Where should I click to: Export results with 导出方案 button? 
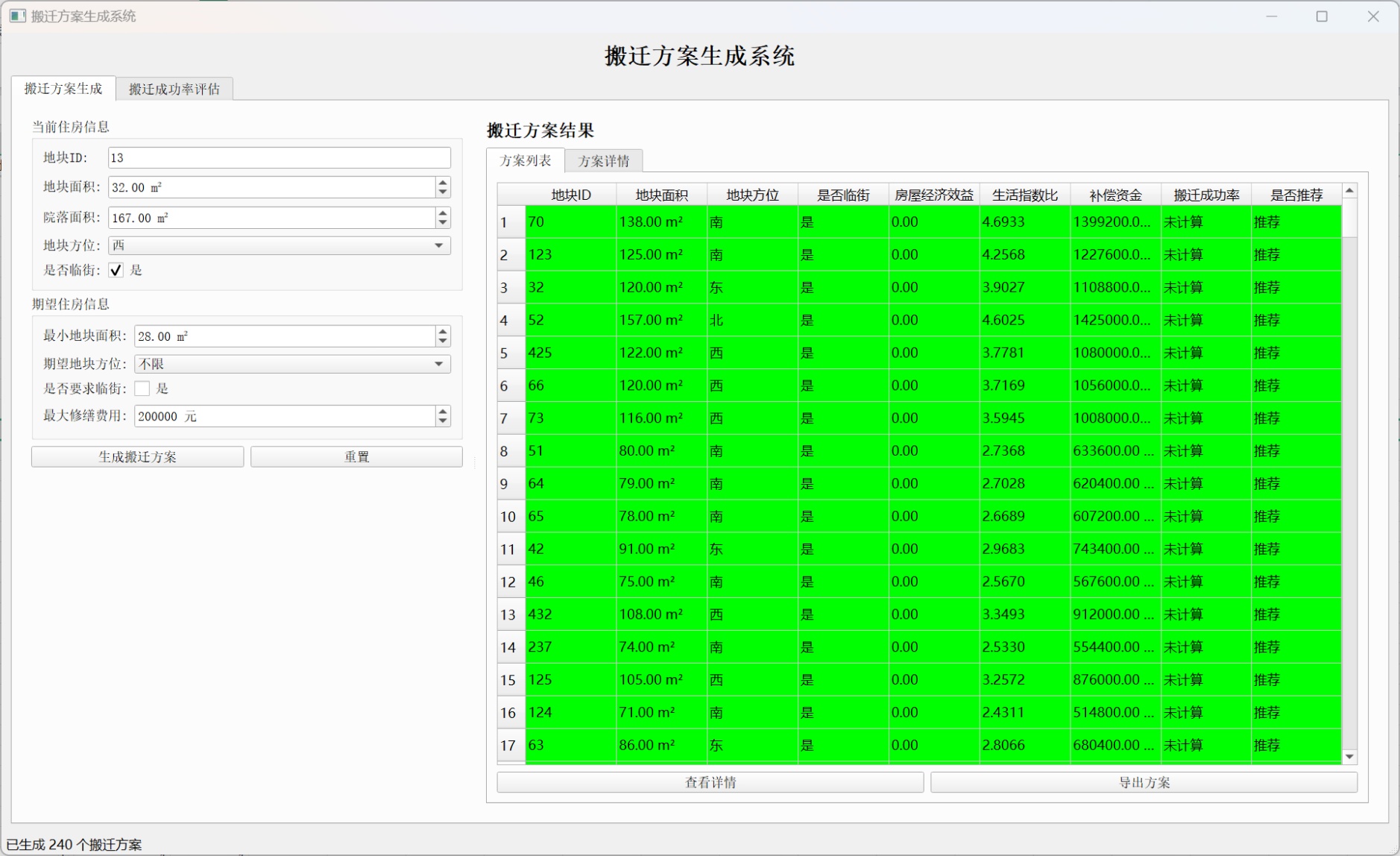[x=1144, y=782]
